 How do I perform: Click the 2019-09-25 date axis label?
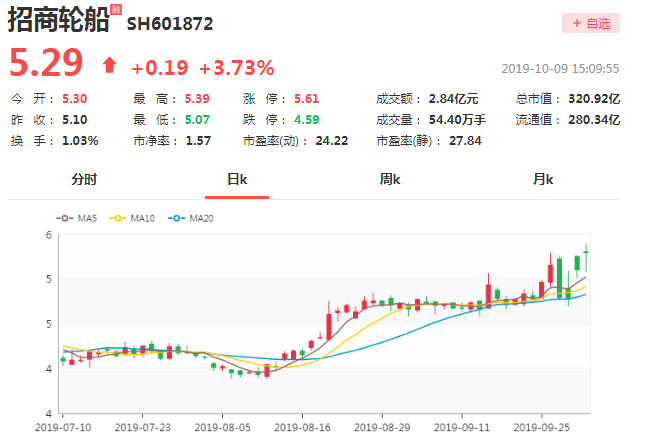[x=542, y=427]
